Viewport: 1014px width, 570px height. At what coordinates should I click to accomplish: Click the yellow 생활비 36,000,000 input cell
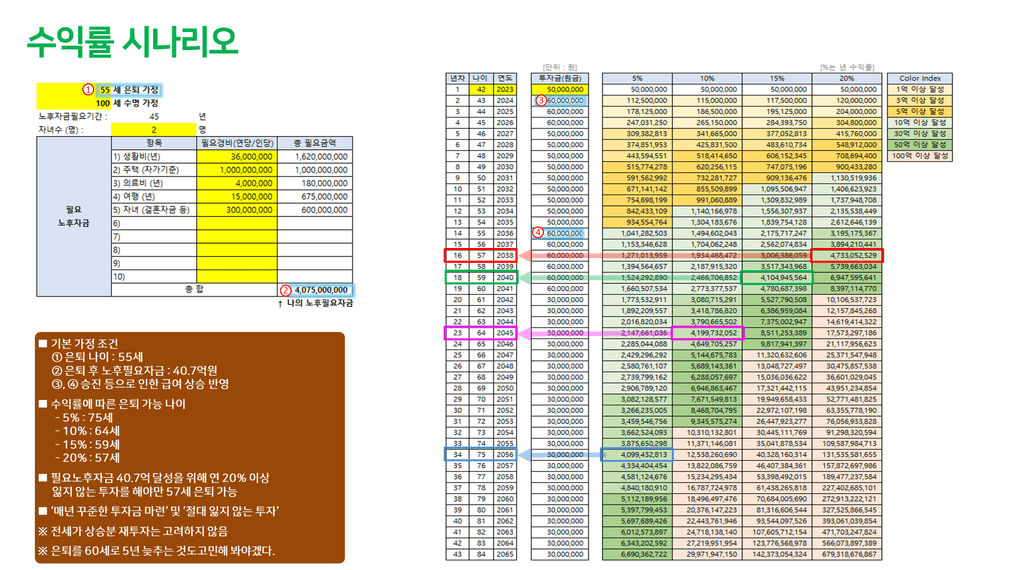point(237,157)
